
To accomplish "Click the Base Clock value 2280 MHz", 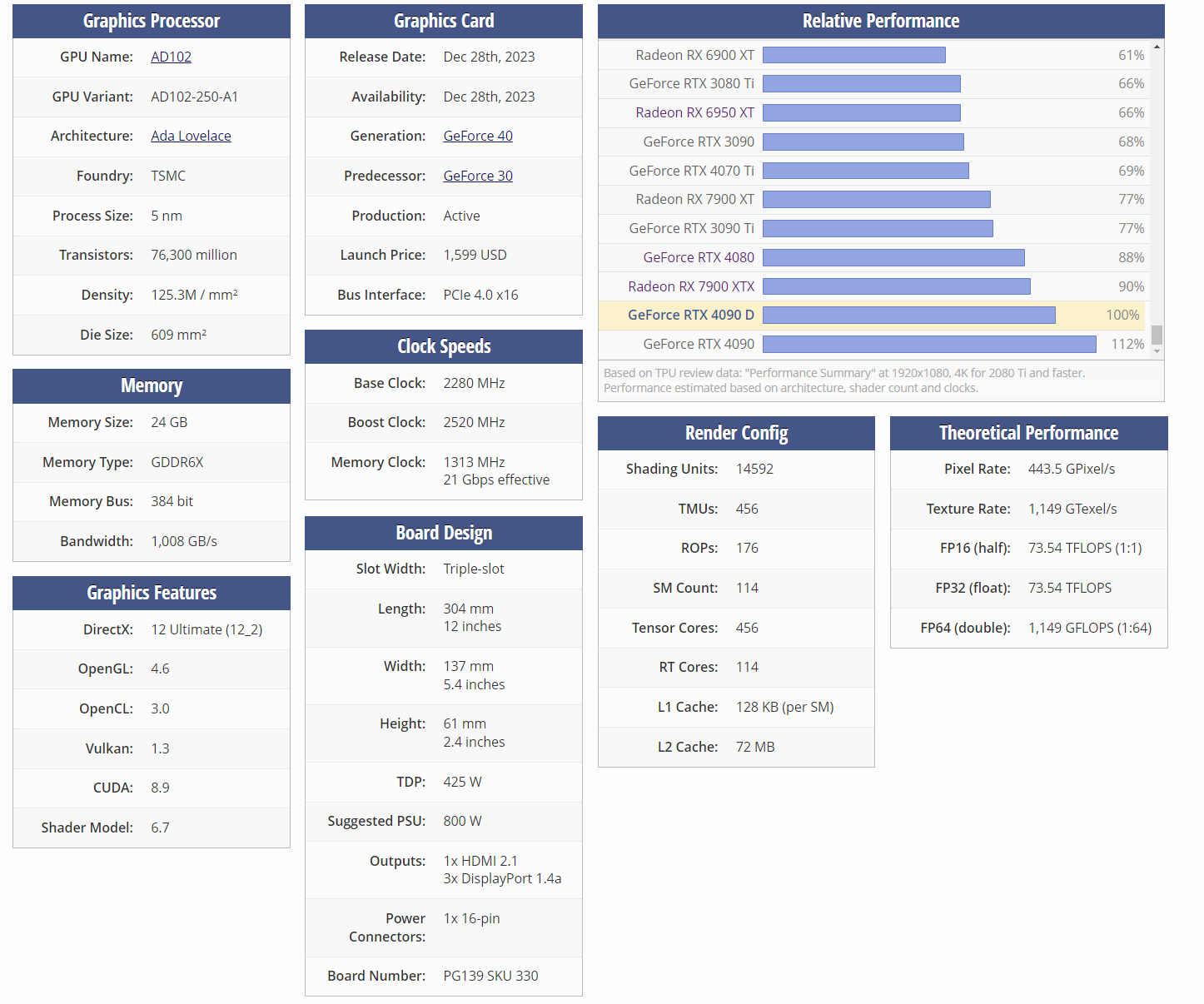I will [475, 383].
